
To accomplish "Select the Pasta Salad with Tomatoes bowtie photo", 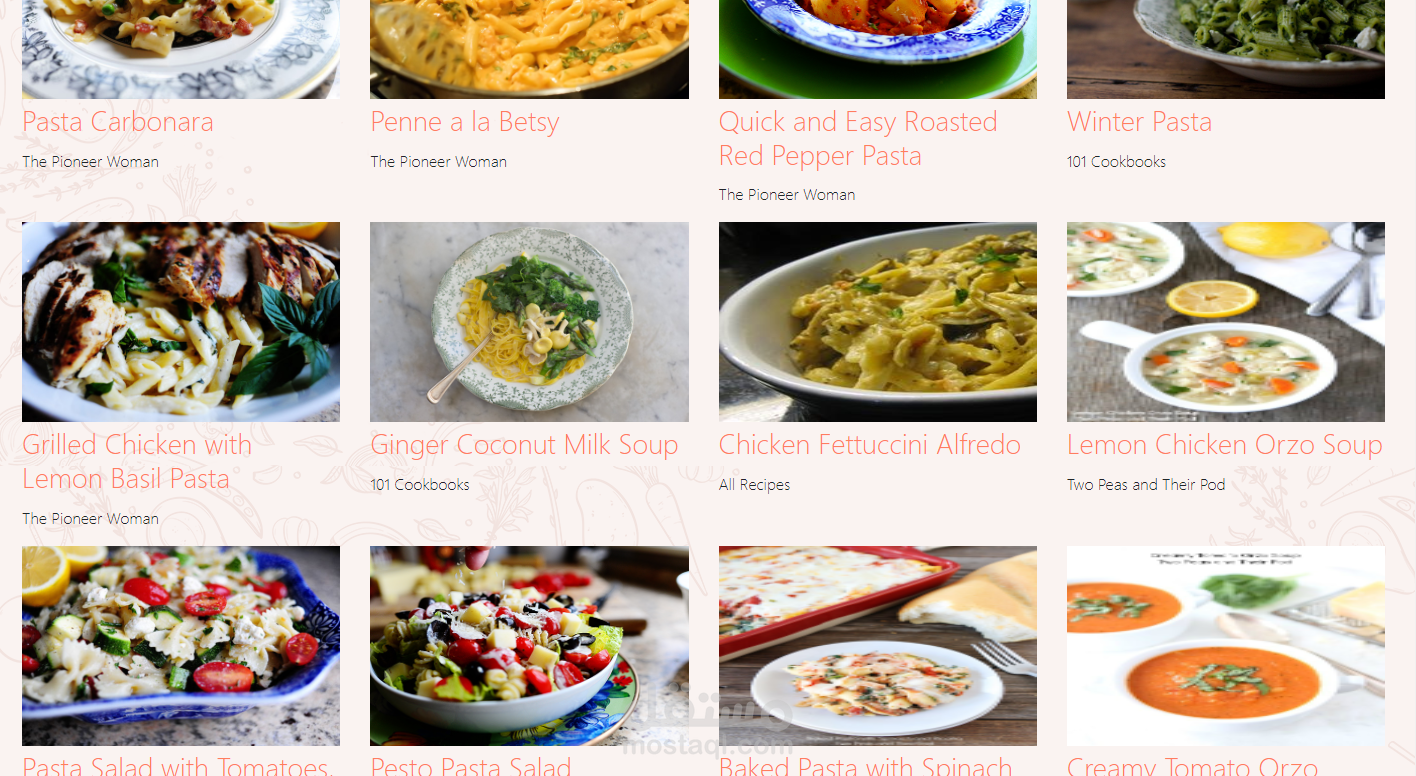I will [x=181, y=646].
